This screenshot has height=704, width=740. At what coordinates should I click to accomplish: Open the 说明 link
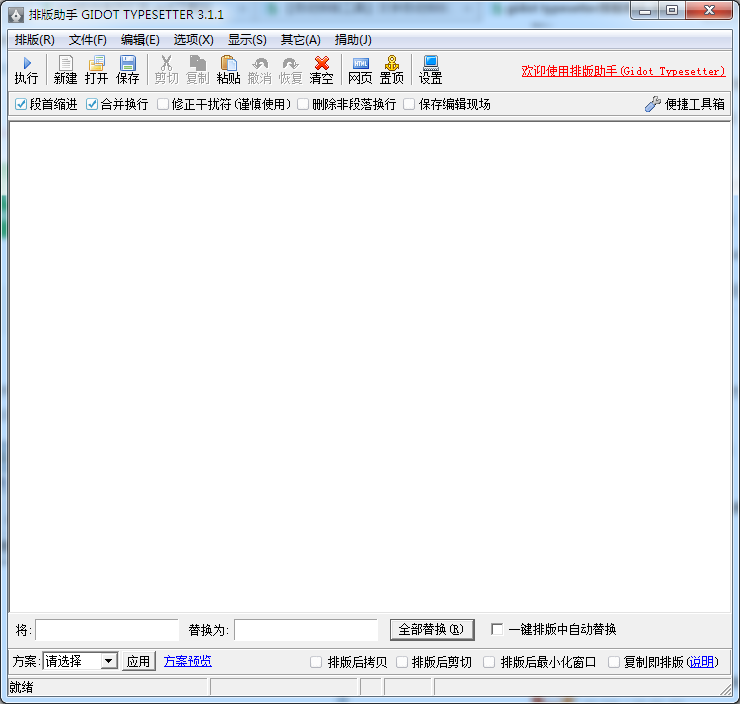701,662
